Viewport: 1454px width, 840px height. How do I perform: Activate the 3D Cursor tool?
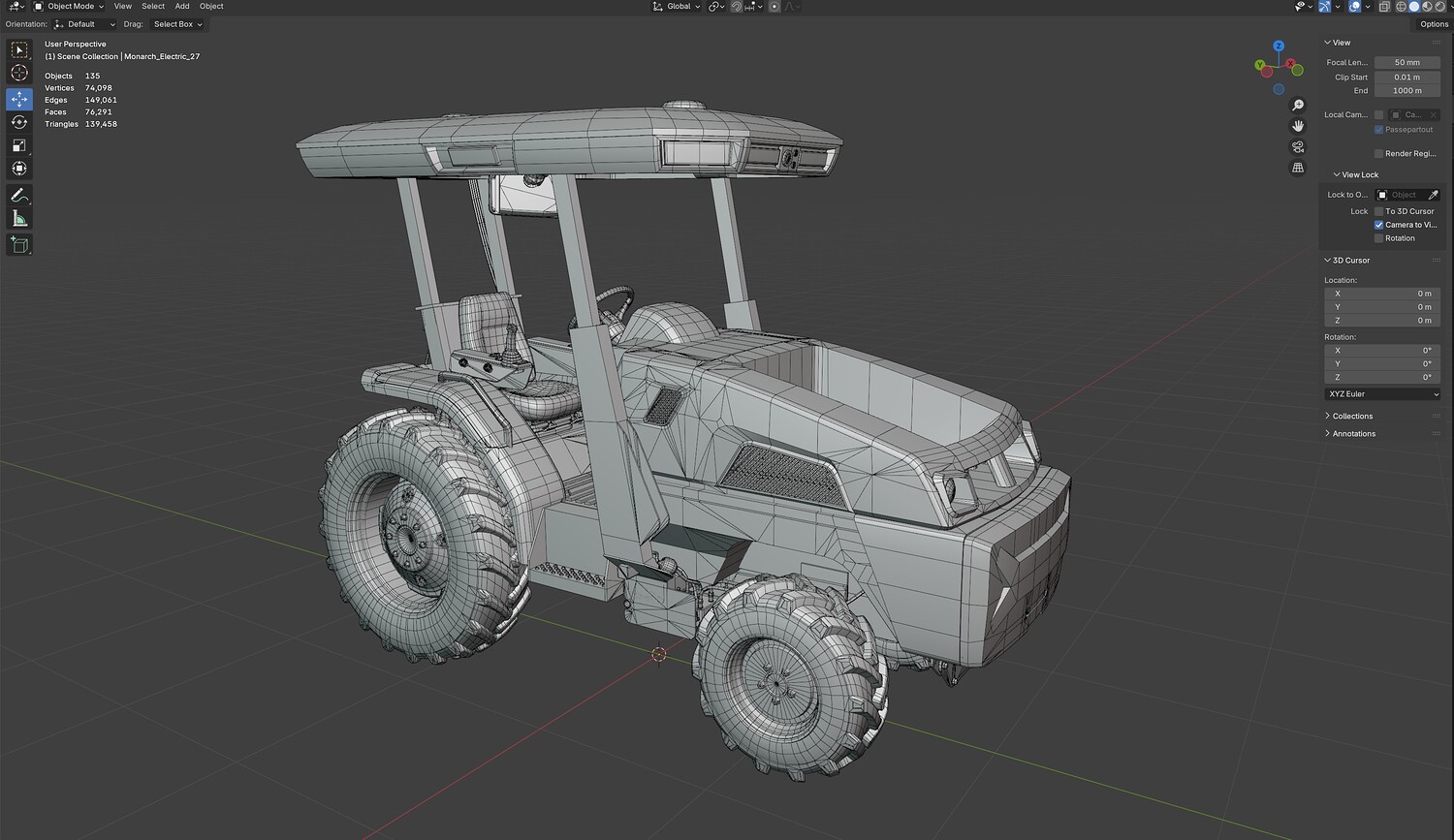click(19, 74)
